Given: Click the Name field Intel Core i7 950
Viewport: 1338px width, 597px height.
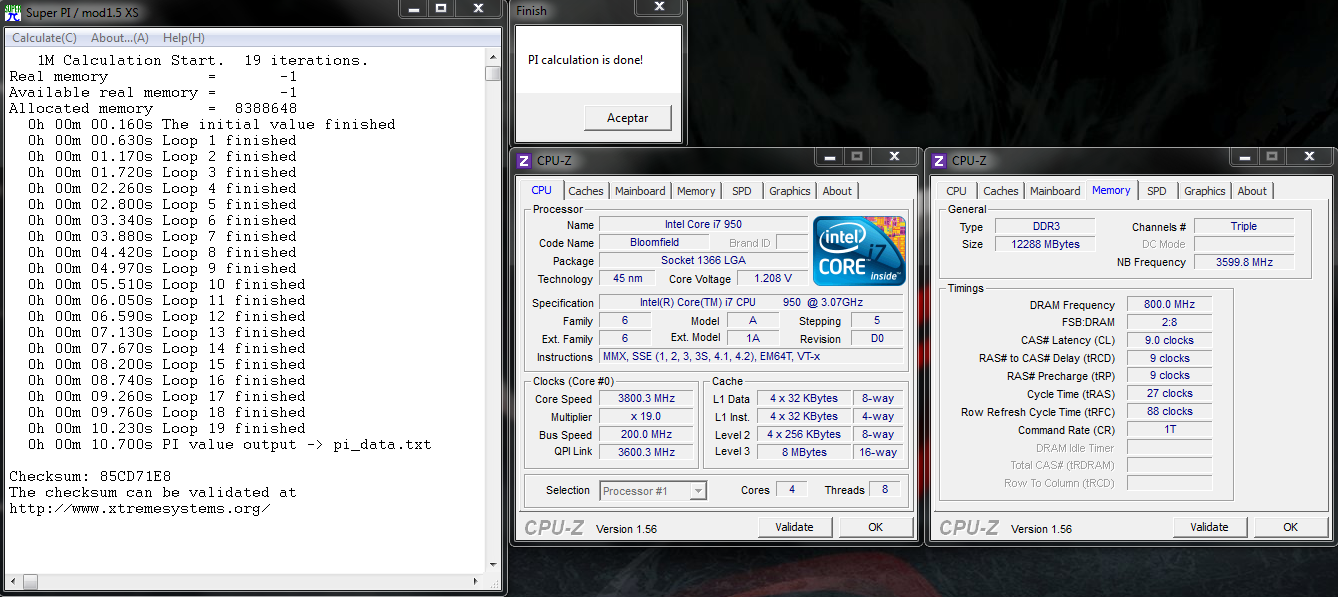Looking at the screenshot, I should 703,225.
